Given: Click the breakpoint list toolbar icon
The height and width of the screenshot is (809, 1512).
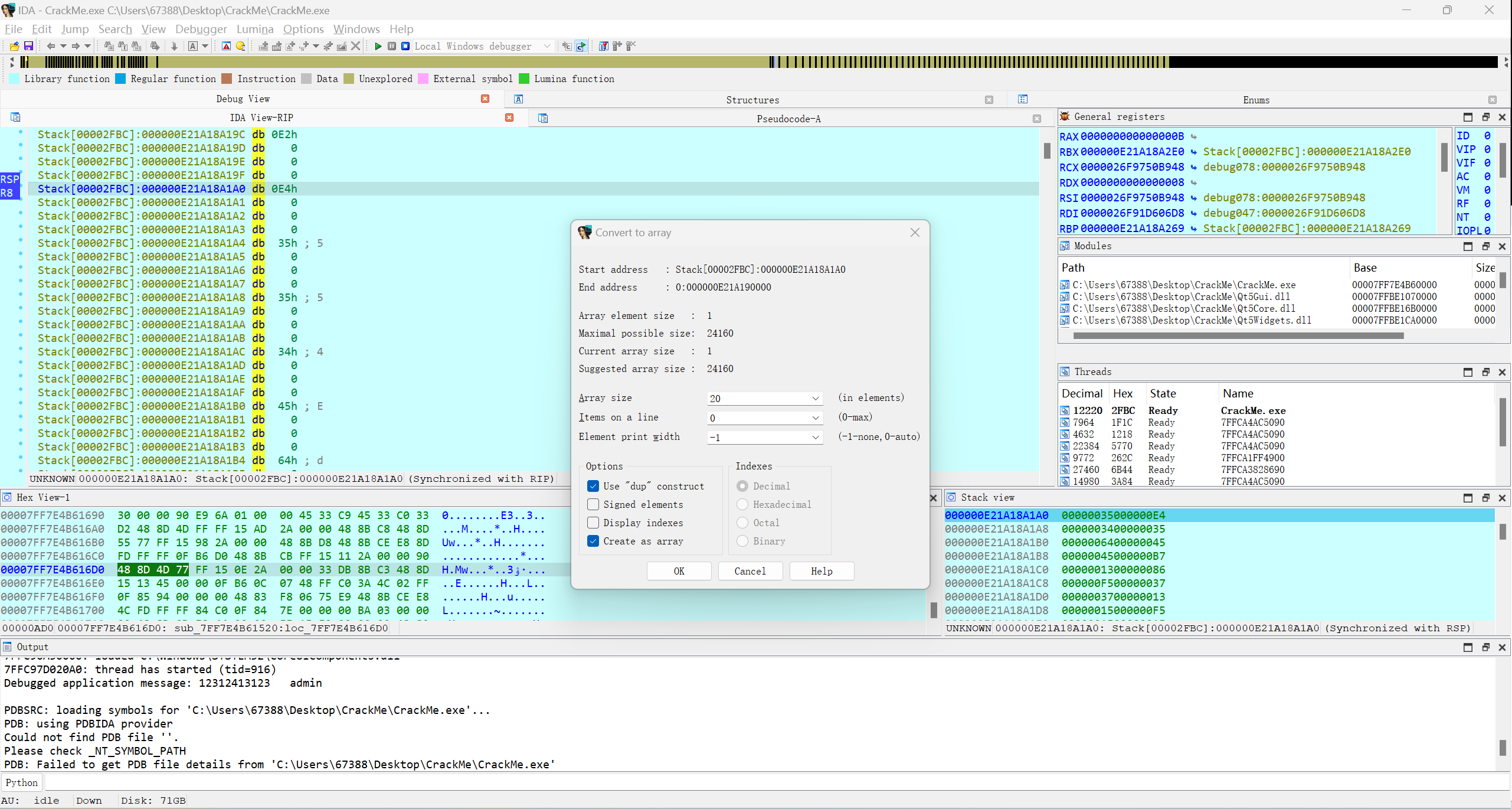Looking at the screenshot, I should (603, 46).
